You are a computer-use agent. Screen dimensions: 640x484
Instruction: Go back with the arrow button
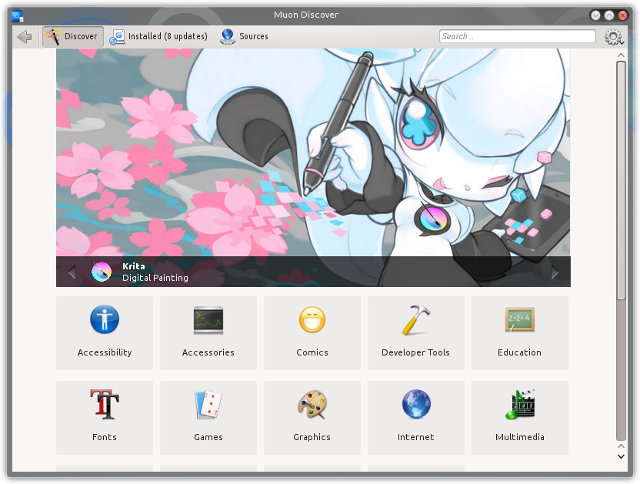(x=24, y=37)
